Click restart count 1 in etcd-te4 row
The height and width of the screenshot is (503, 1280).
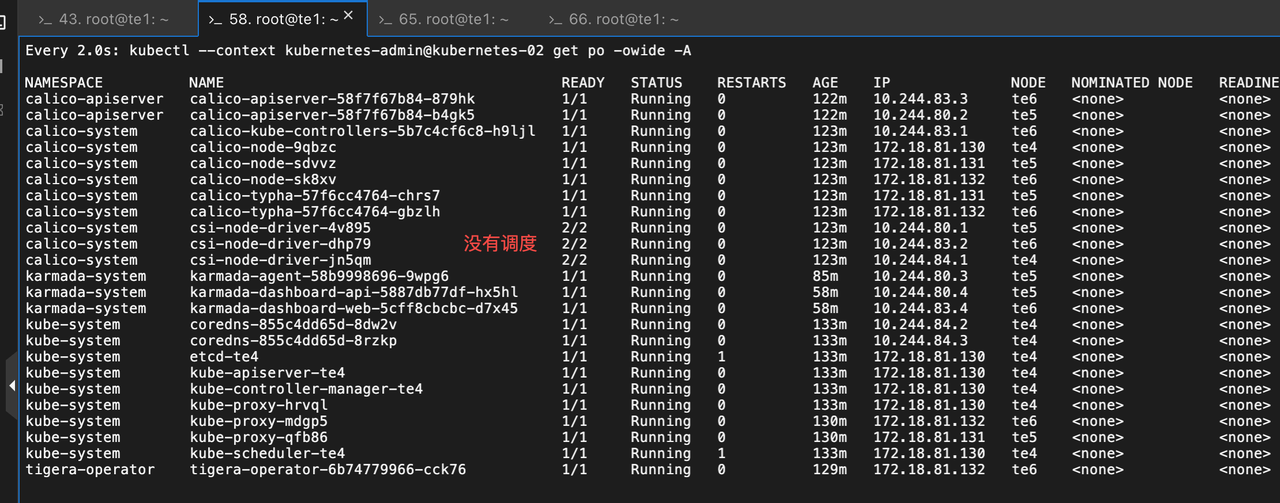(721, 356)
